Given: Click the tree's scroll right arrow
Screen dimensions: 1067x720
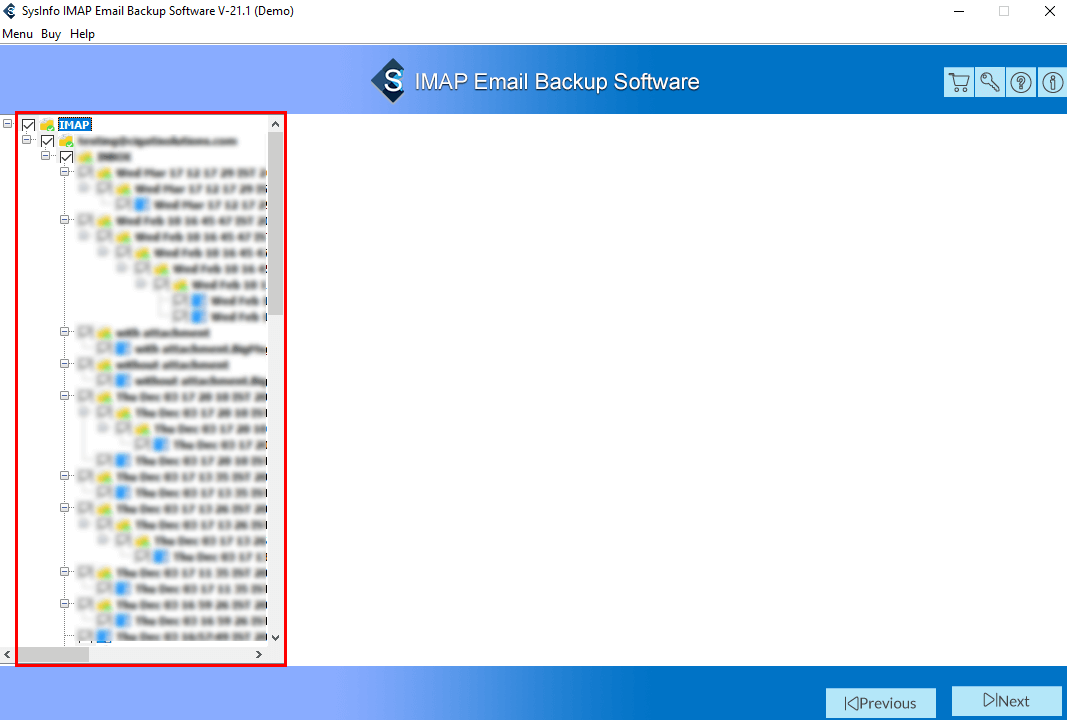Looking at the screenshot, I should pyautogui.click(x=259, y=654).
